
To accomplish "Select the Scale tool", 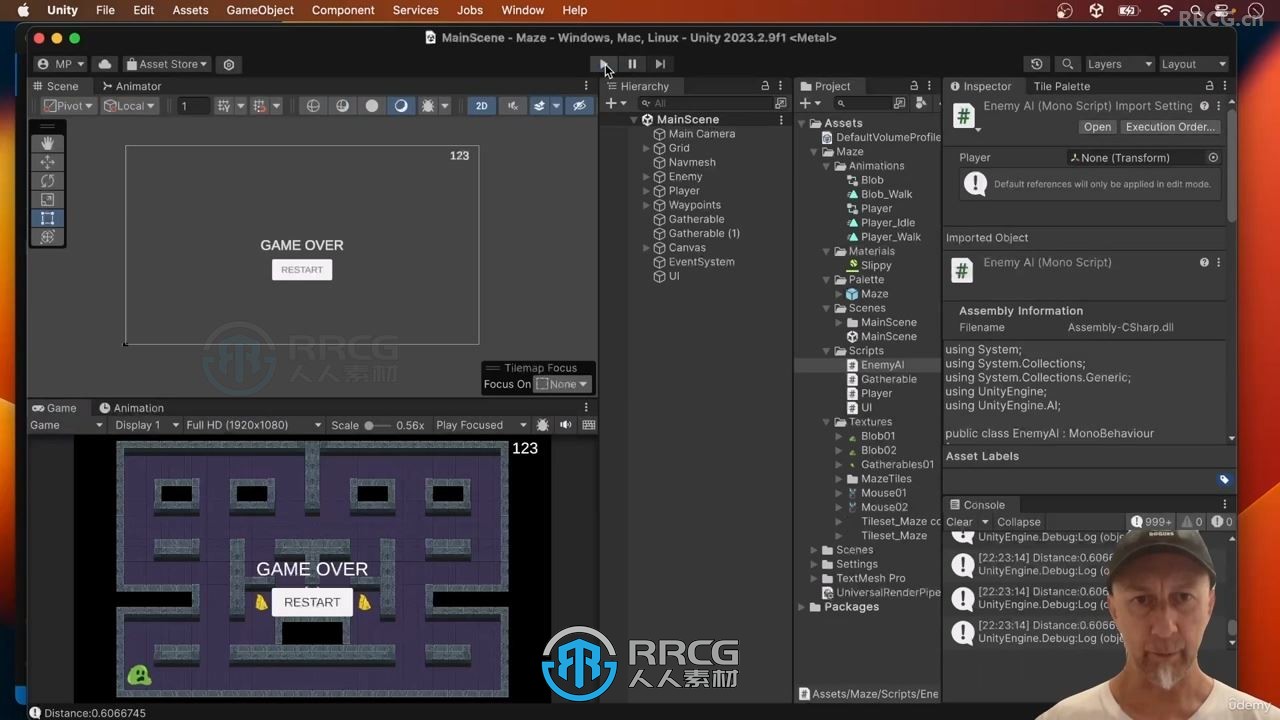I will click(47, 200).
